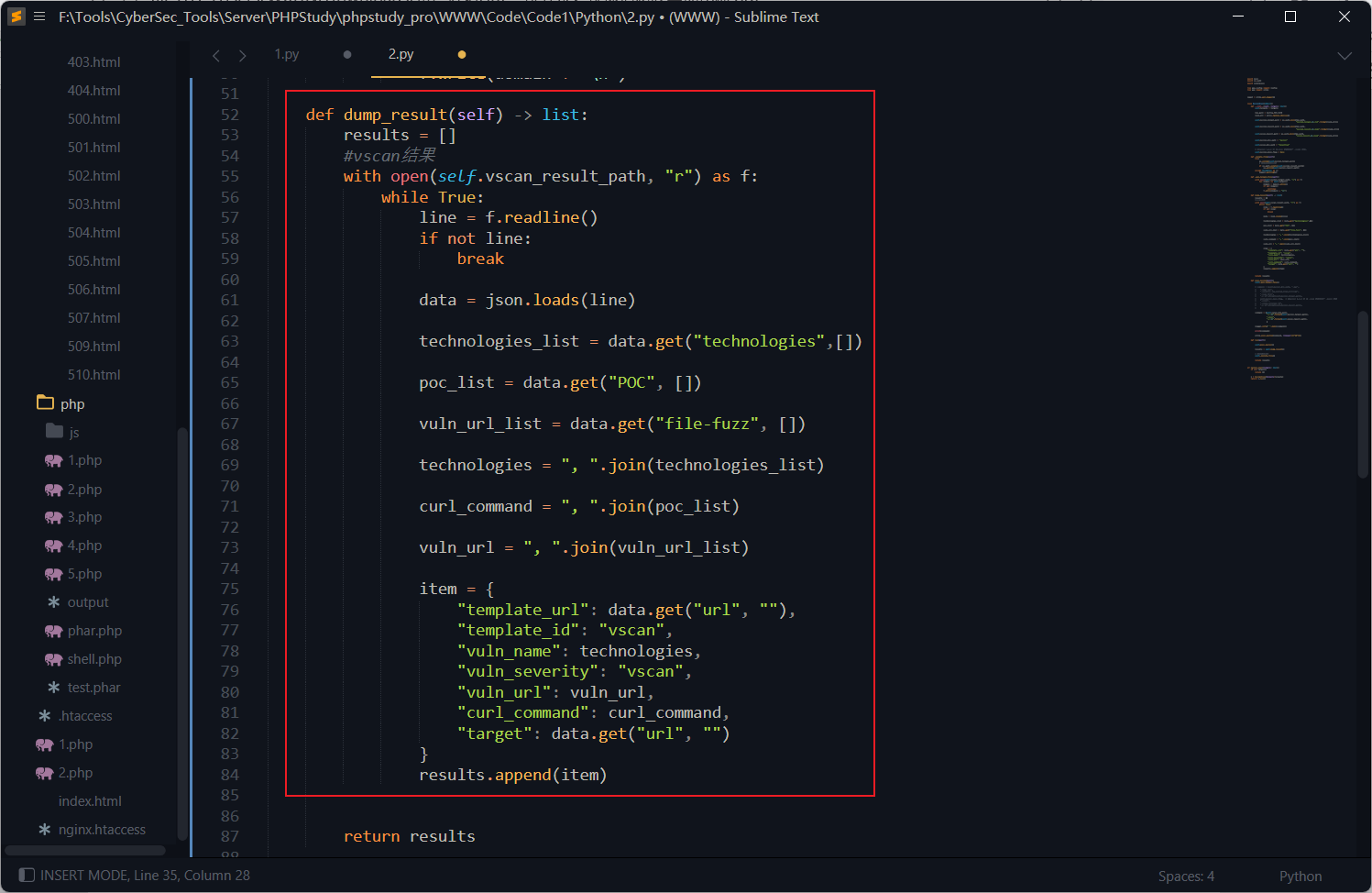Expand the js folder in sidebar
Screen dimensions: 1372x893
(54, 432)
